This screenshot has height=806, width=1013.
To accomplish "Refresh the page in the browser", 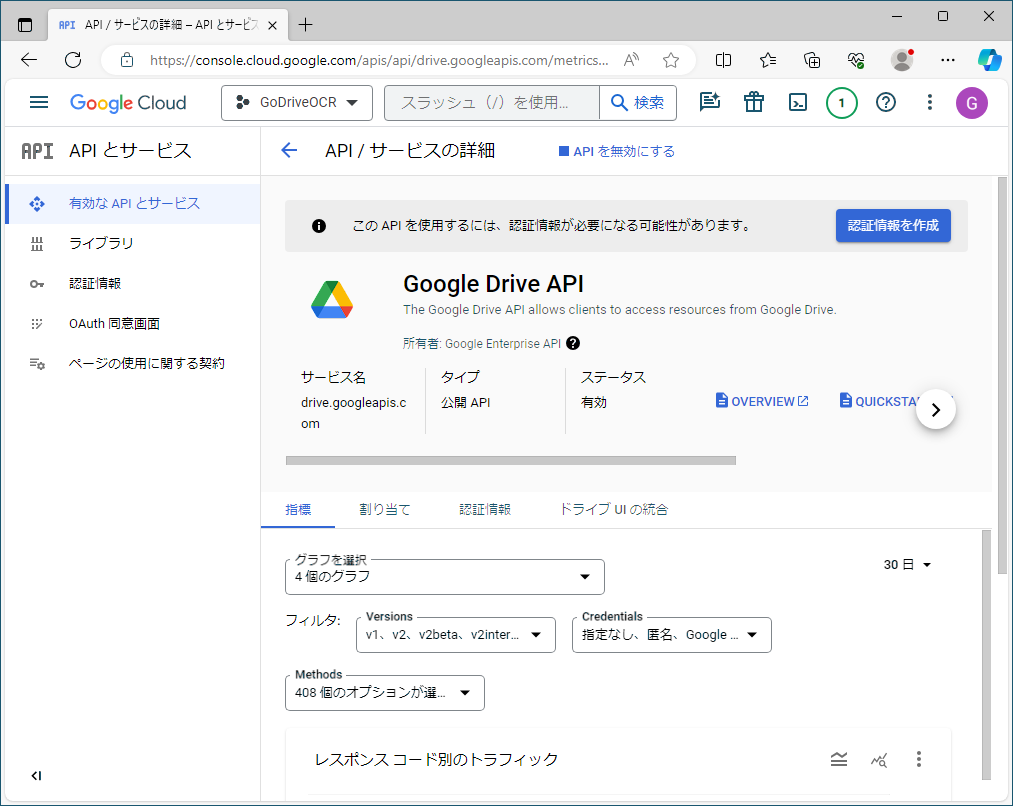I will (73, 60).
